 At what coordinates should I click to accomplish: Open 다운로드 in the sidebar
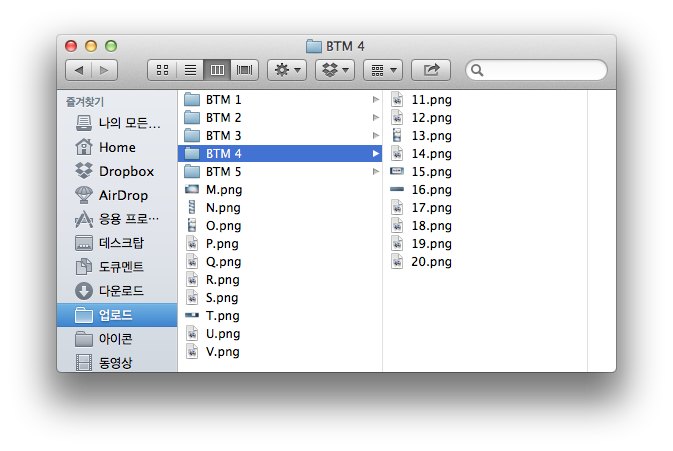(117, 291)
